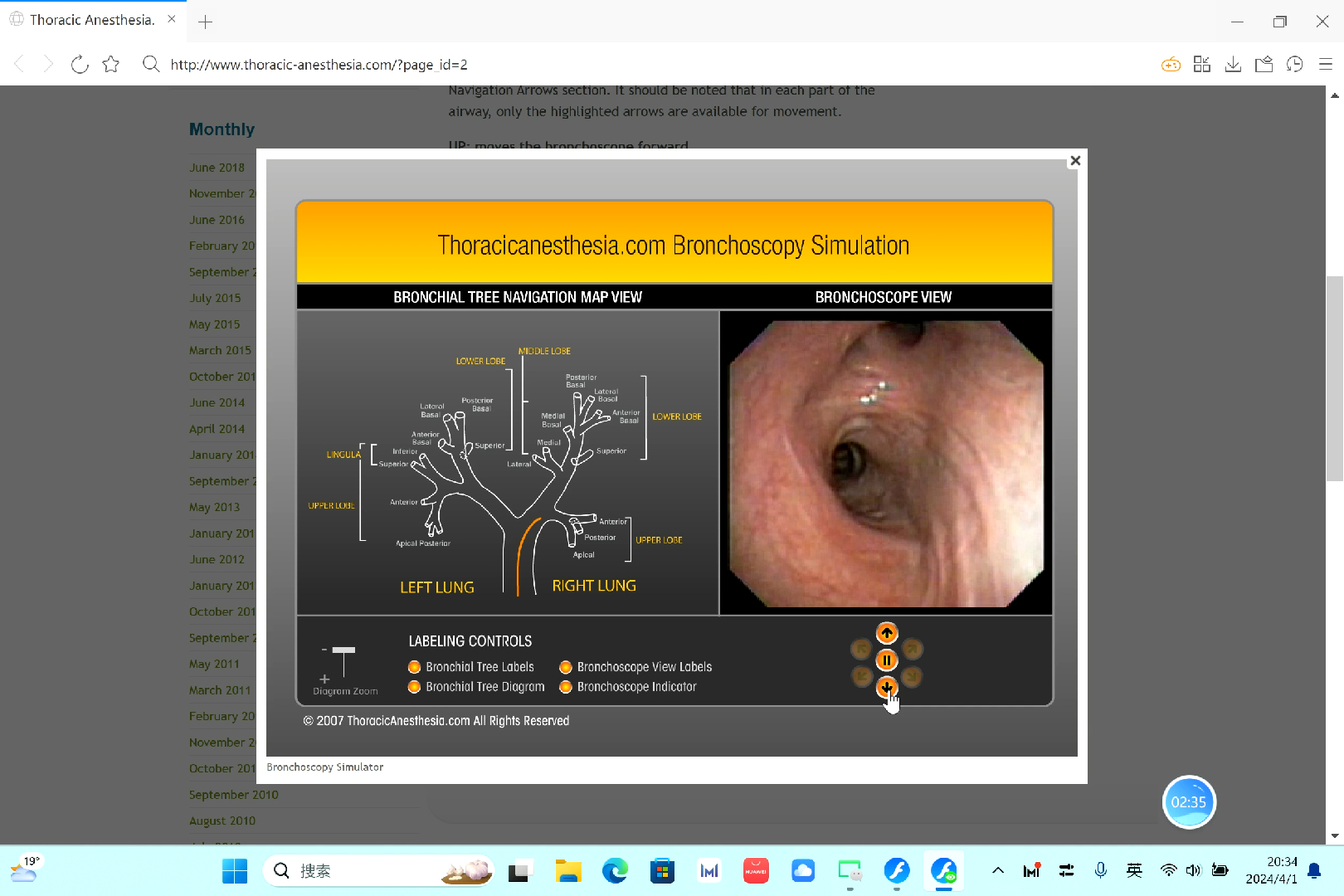Open the browser downloads icon
1344x896 pixels.
[x=1233, y=64]
